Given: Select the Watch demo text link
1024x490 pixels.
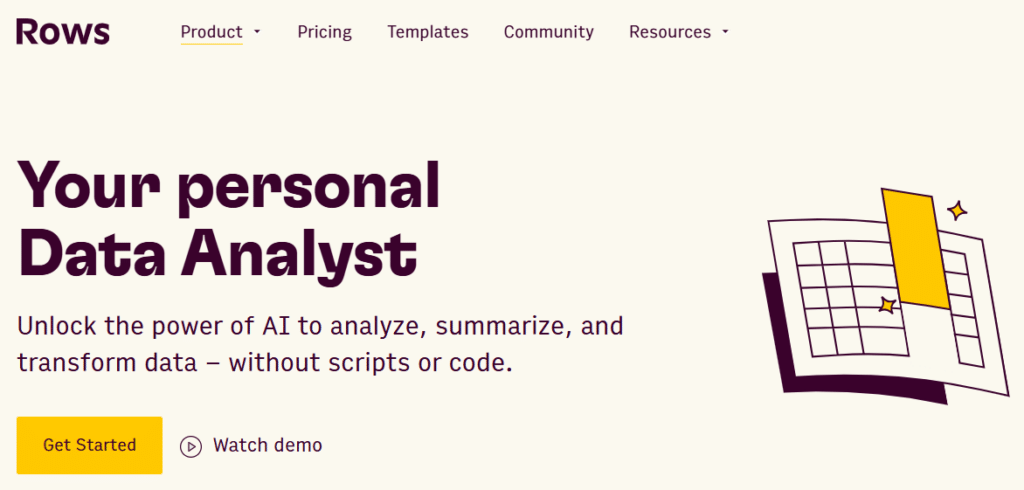Looking at the screenshot, I should (268, 446).
